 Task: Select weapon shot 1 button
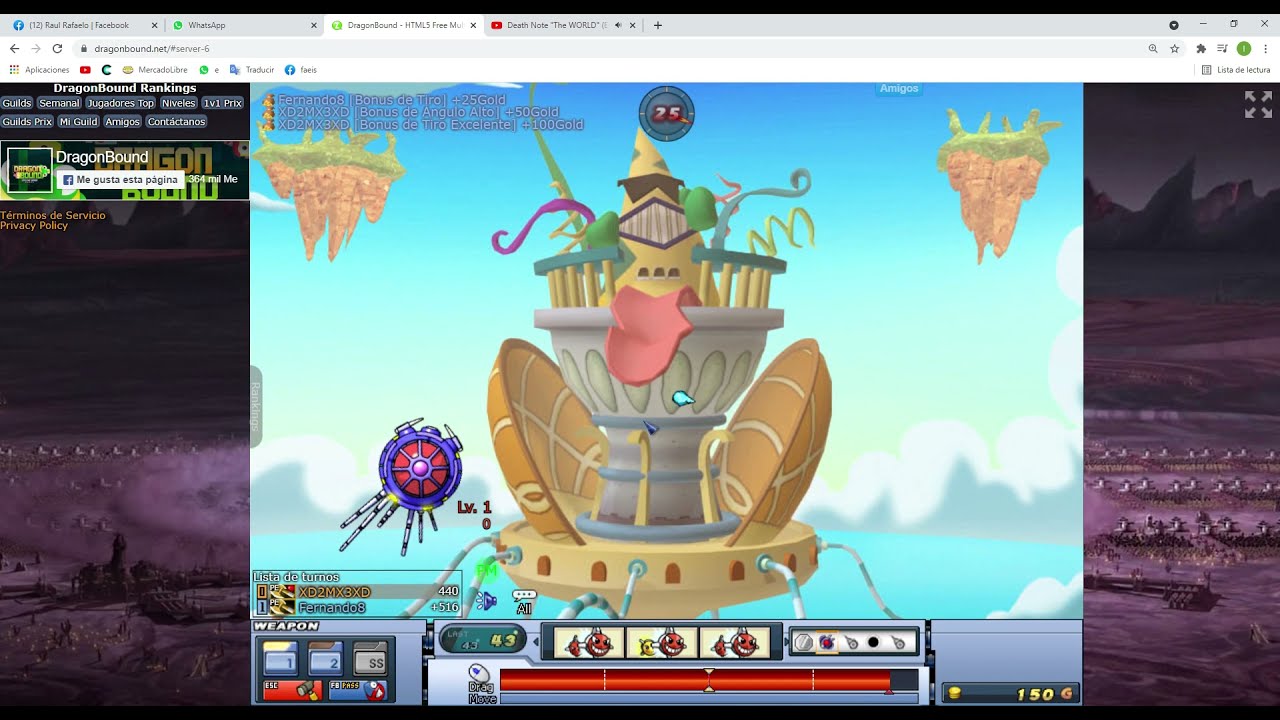[x=281, y=660]
